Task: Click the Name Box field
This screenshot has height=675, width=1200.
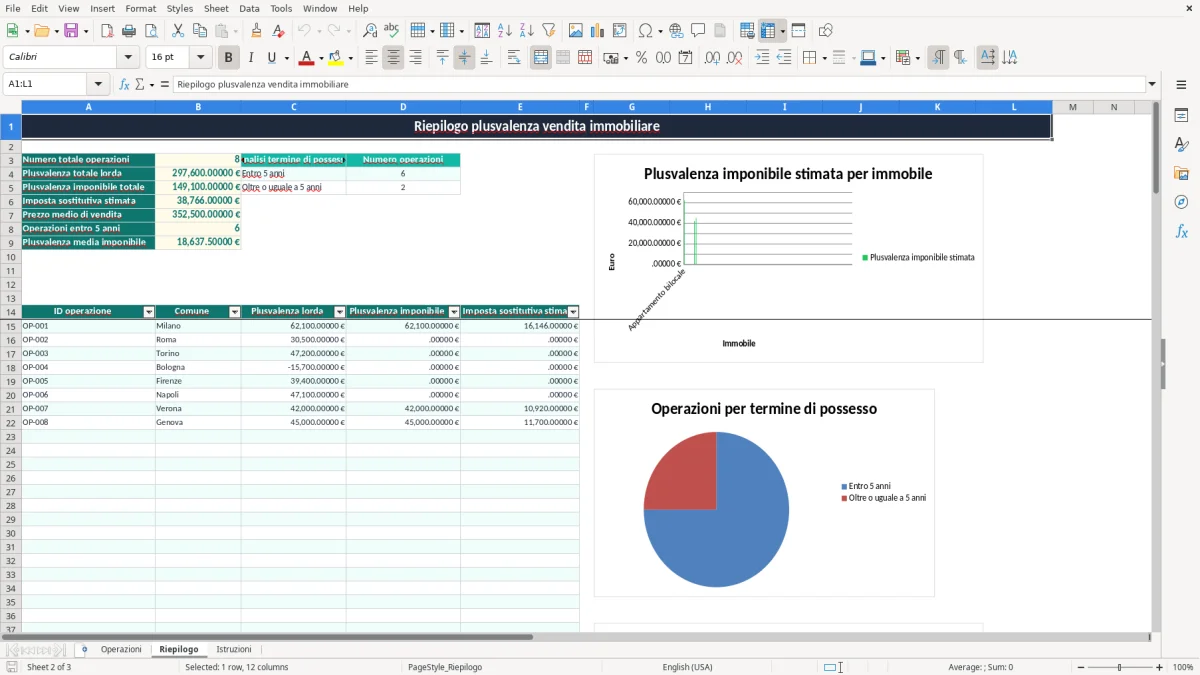Action: tap(46, 84)
